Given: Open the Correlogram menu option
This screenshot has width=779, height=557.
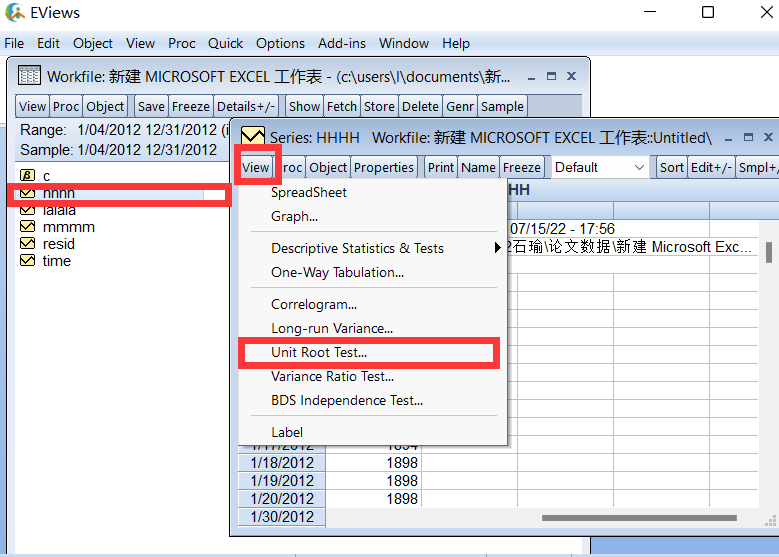Looking at the screenshot, I should click(314, 304).
